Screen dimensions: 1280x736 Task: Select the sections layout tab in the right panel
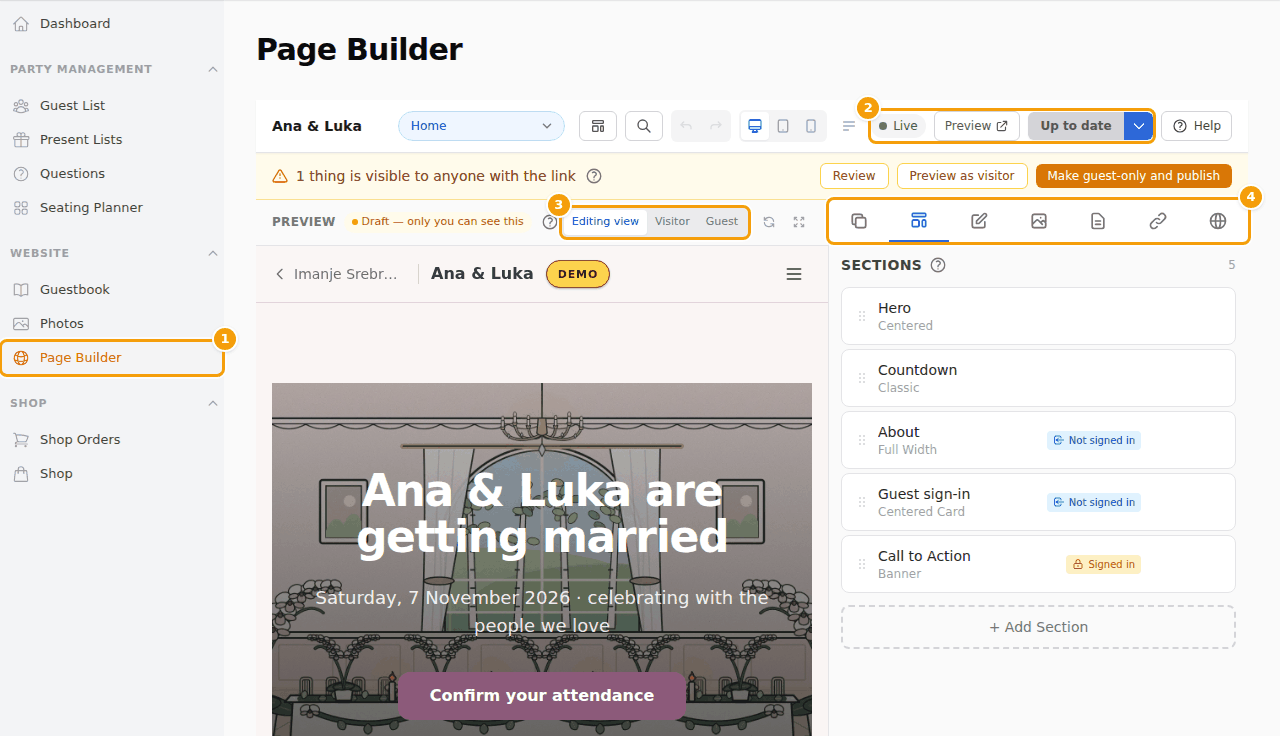(919, 221)
